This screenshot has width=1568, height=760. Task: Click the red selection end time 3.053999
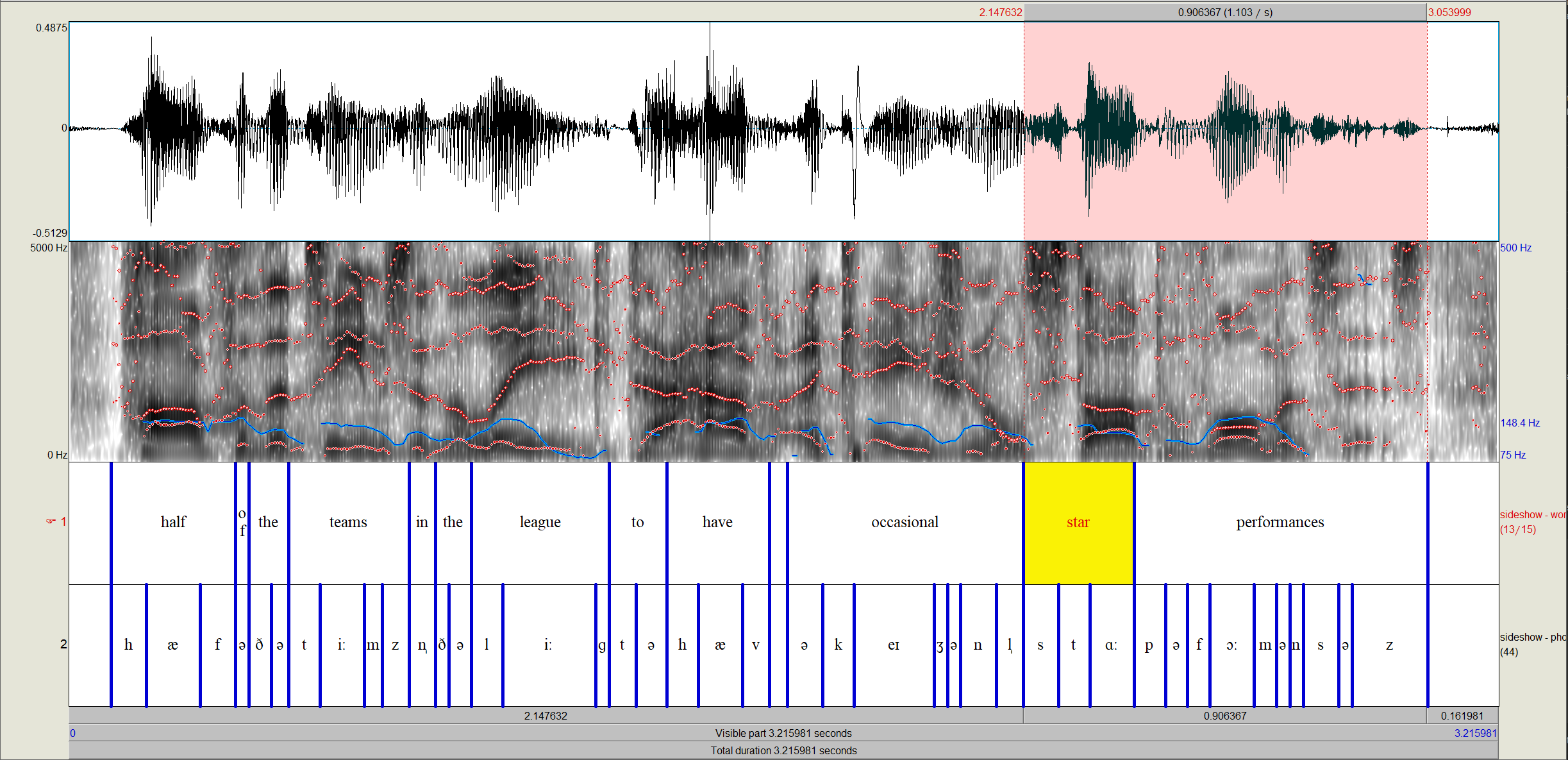[1450, 12]
